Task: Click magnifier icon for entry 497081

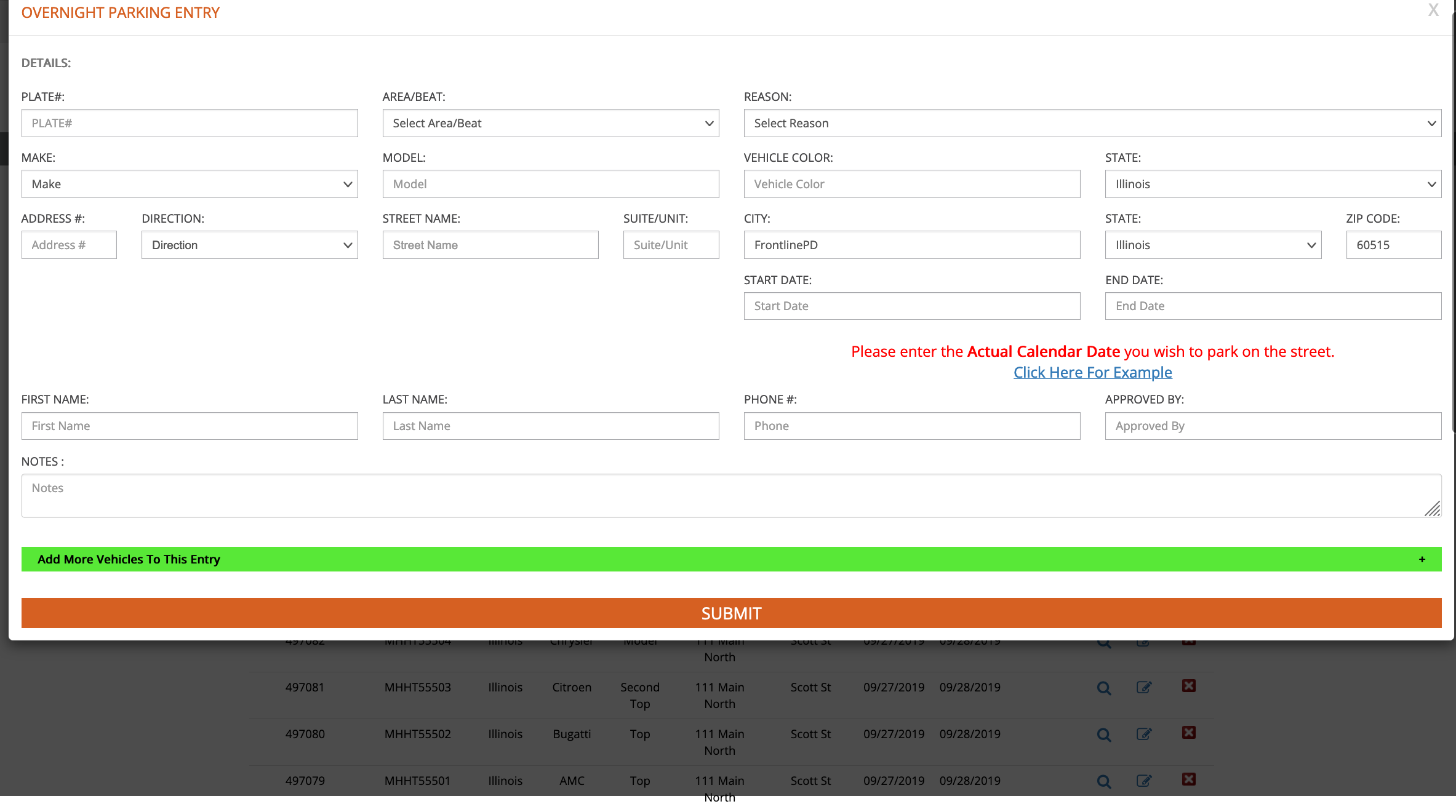Action: [1104, 688]
